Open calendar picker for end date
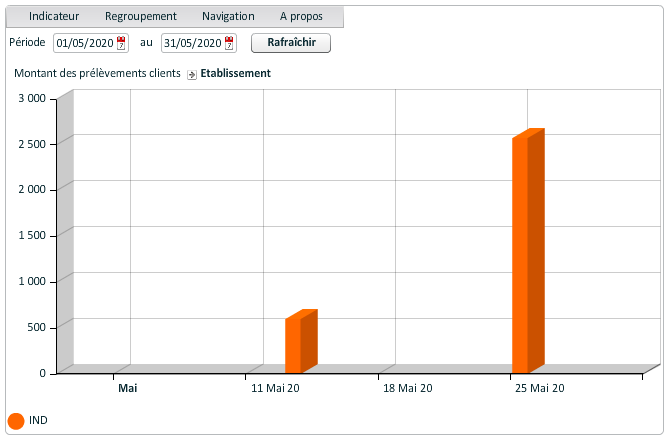670x443 pixels. [229, 43]
